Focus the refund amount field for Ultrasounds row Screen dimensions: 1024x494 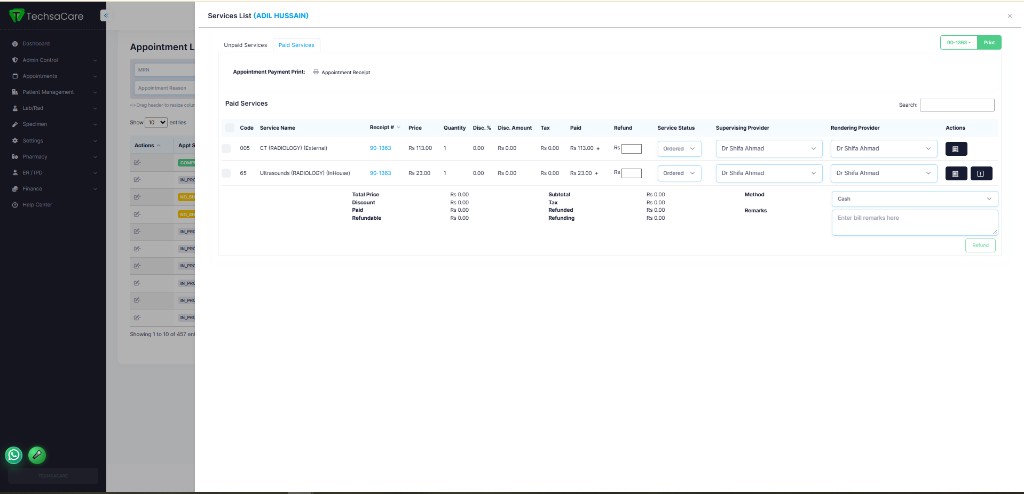click(x=632, y=173)
